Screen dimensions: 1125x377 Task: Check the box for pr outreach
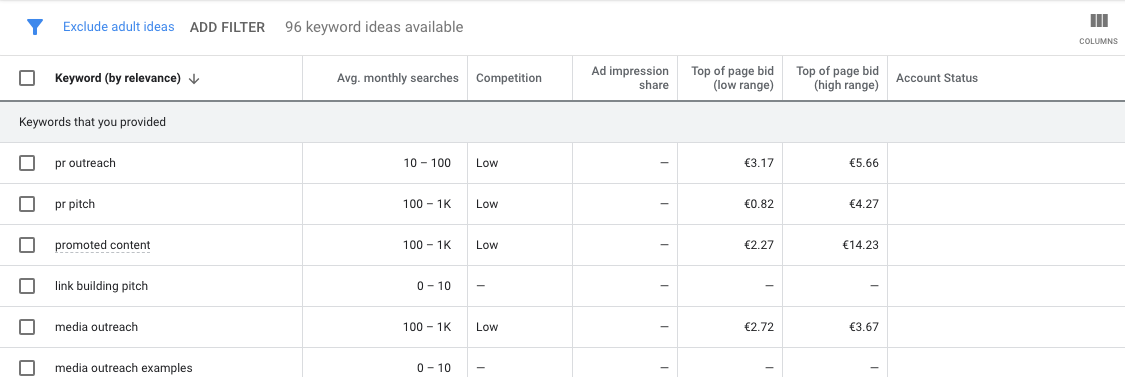[x=27, y=163]
